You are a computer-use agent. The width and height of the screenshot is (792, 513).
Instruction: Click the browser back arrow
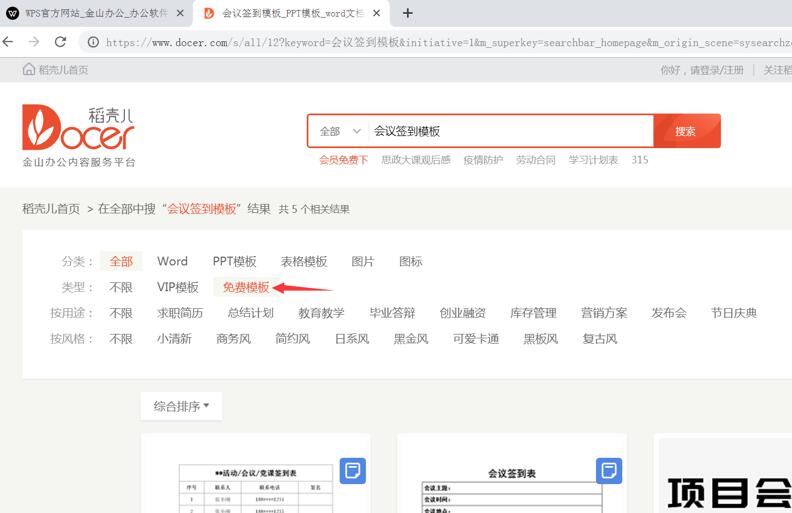click(8, 42)
